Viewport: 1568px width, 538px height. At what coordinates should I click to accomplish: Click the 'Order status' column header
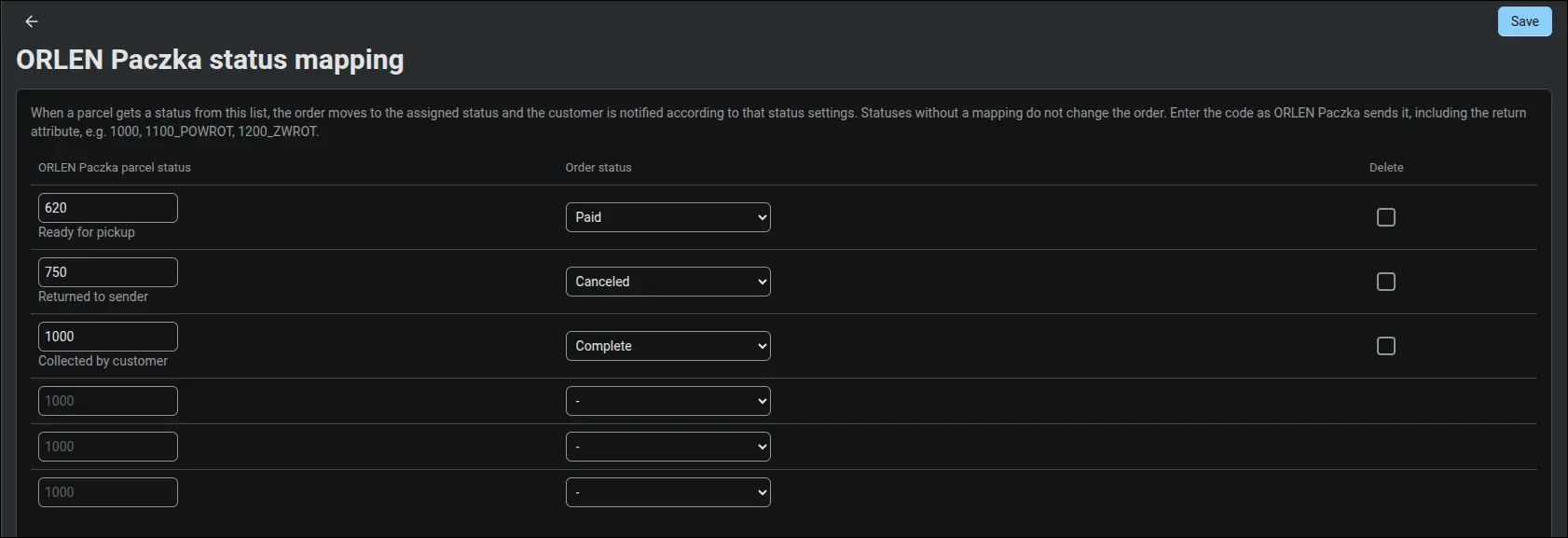[x=598, y=168]
